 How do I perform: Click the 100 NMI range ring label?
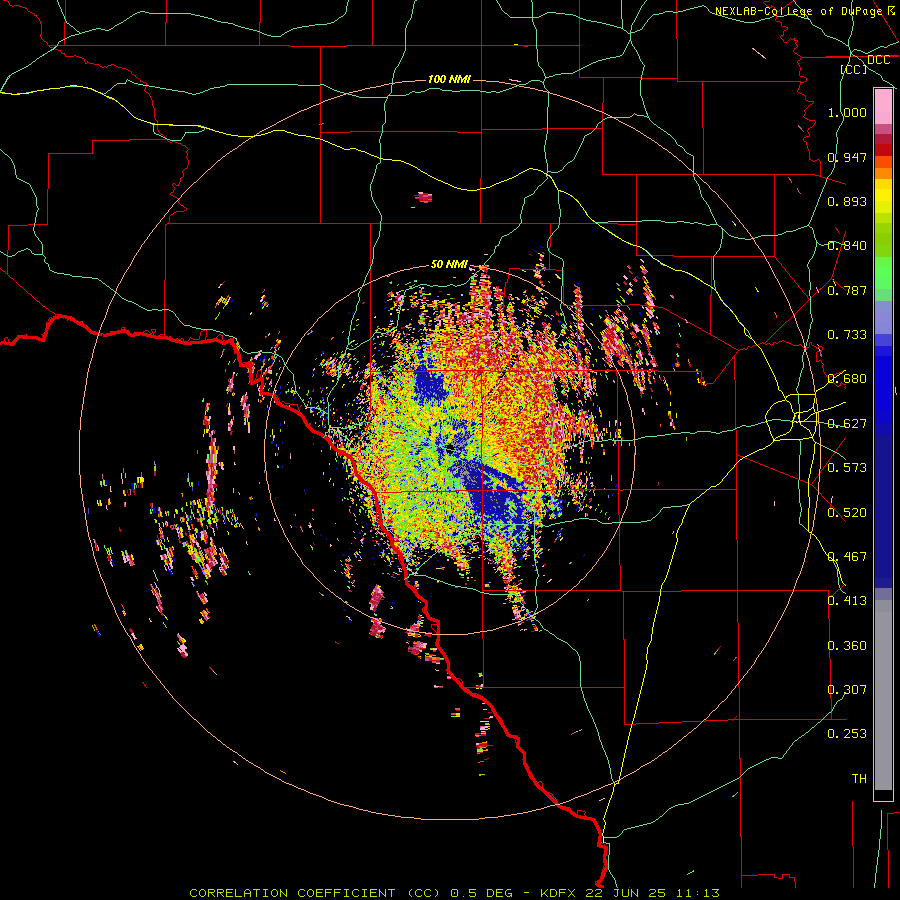pos(449,79)
